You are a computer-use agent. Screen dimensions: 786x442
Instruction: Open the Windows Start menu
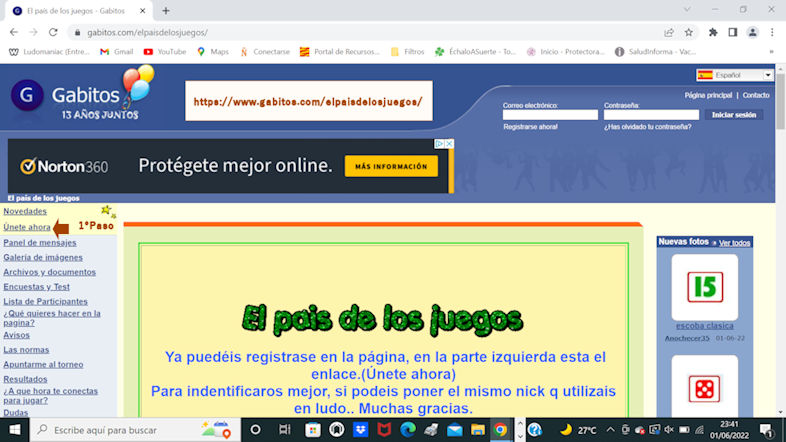click(x=15, y=430)
